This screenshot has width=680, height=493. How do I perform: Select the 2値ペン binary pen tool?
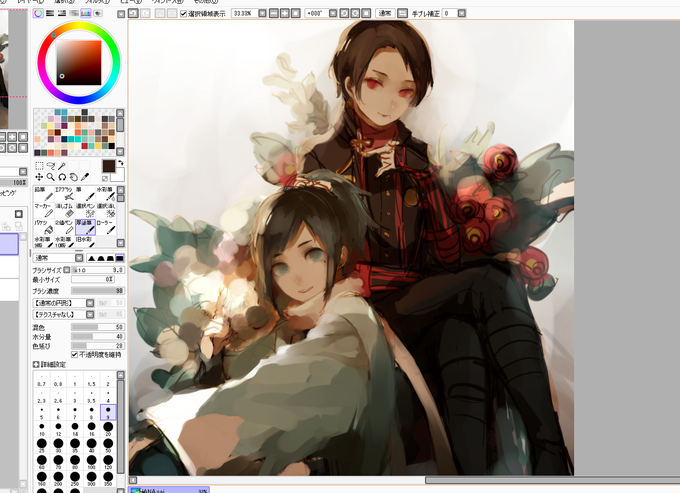[x=64, y=227]
